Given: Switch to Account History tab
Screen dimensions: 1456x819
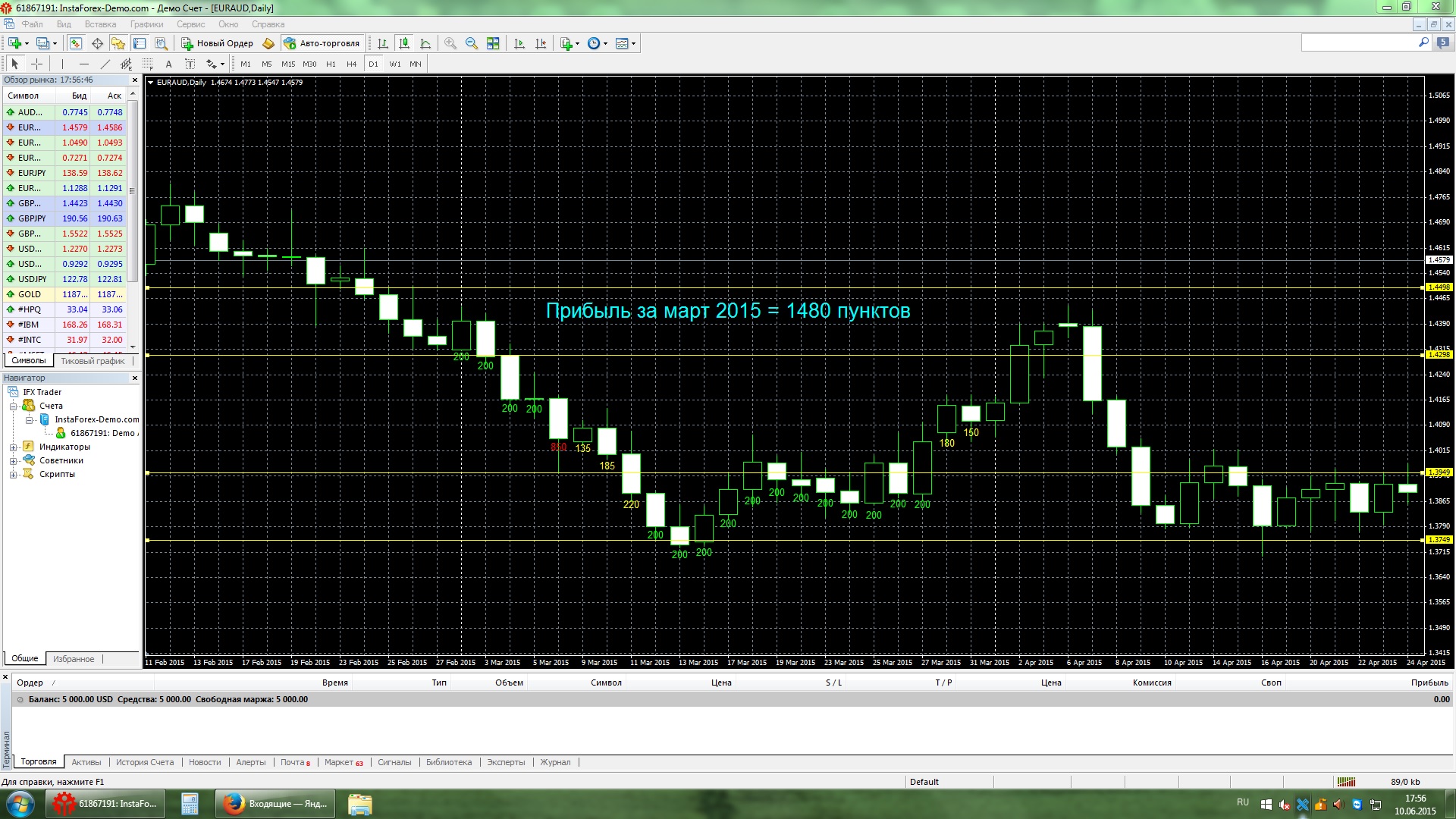Looking at the screenshot, I should point(144,762).
